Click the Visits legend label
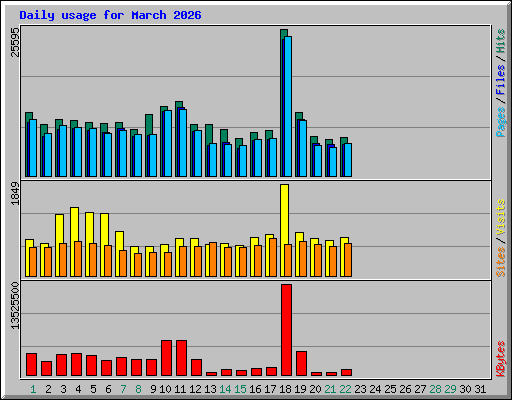This screenshot has width=512, height=400. 500,218
